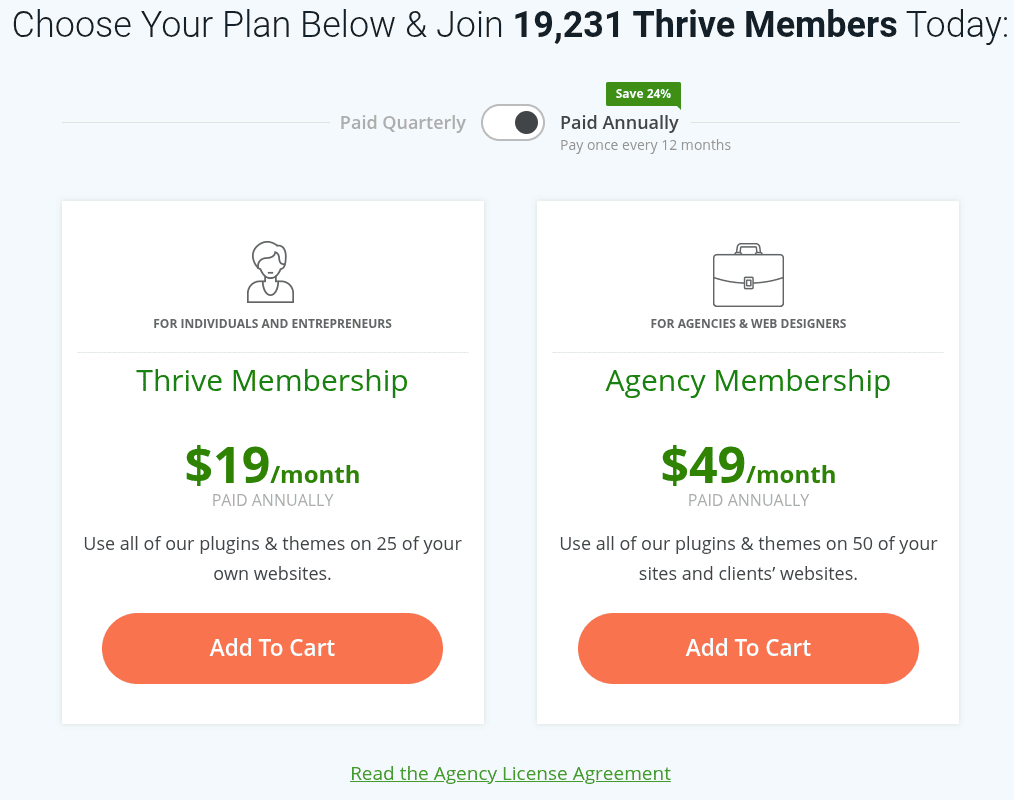Click PAID ANNUALLY text under the $49 price

(x=748, y=500)
